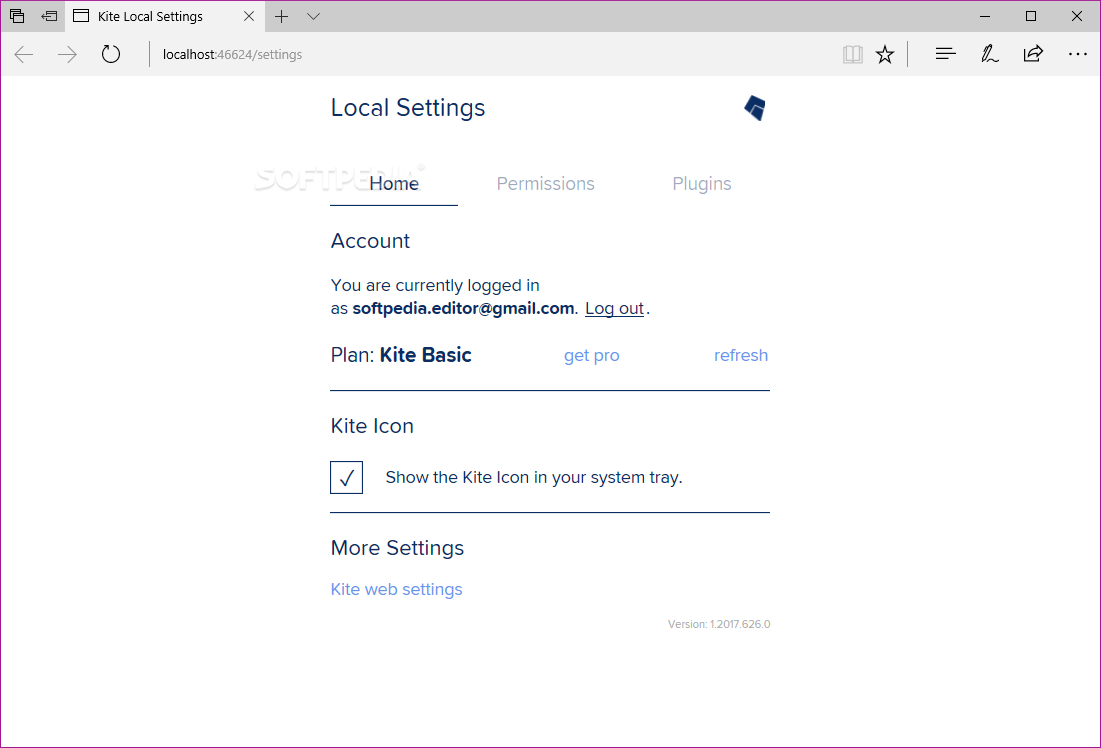This screenshot has width=1101, height=748.
Task: Uncheck Show the Kite Icon checkbox
Action: coord(346,478)
